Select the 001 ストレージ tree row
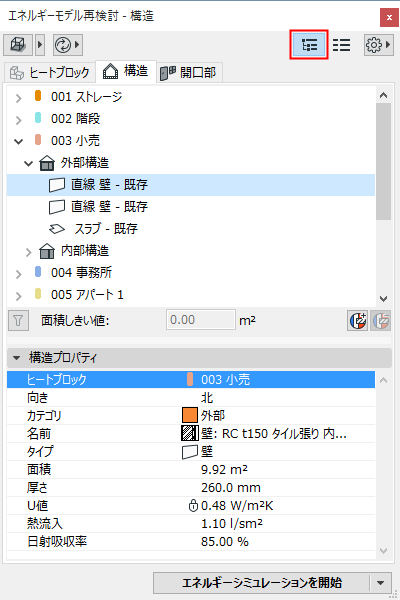Image resolution: width=400 pixels, height=600 pixels. tap(191, 97)
